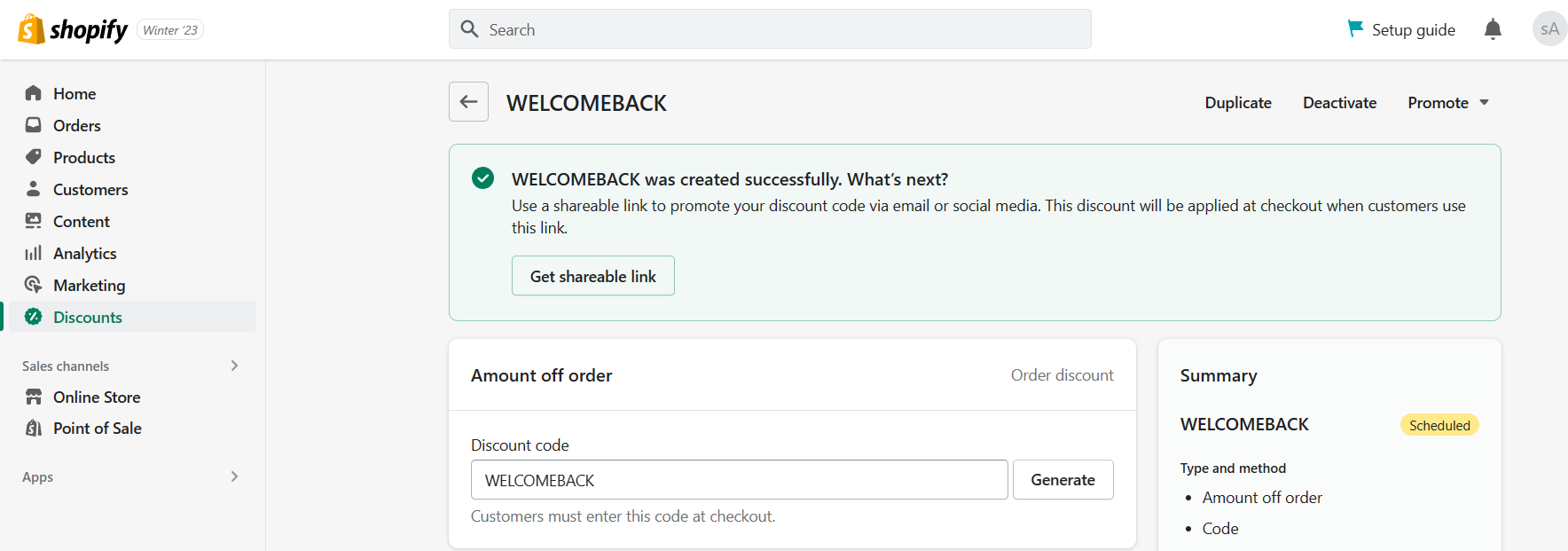This screenshot has width=1568, height=551.
Task: Focus the Discount code input field
Action: 739,480
